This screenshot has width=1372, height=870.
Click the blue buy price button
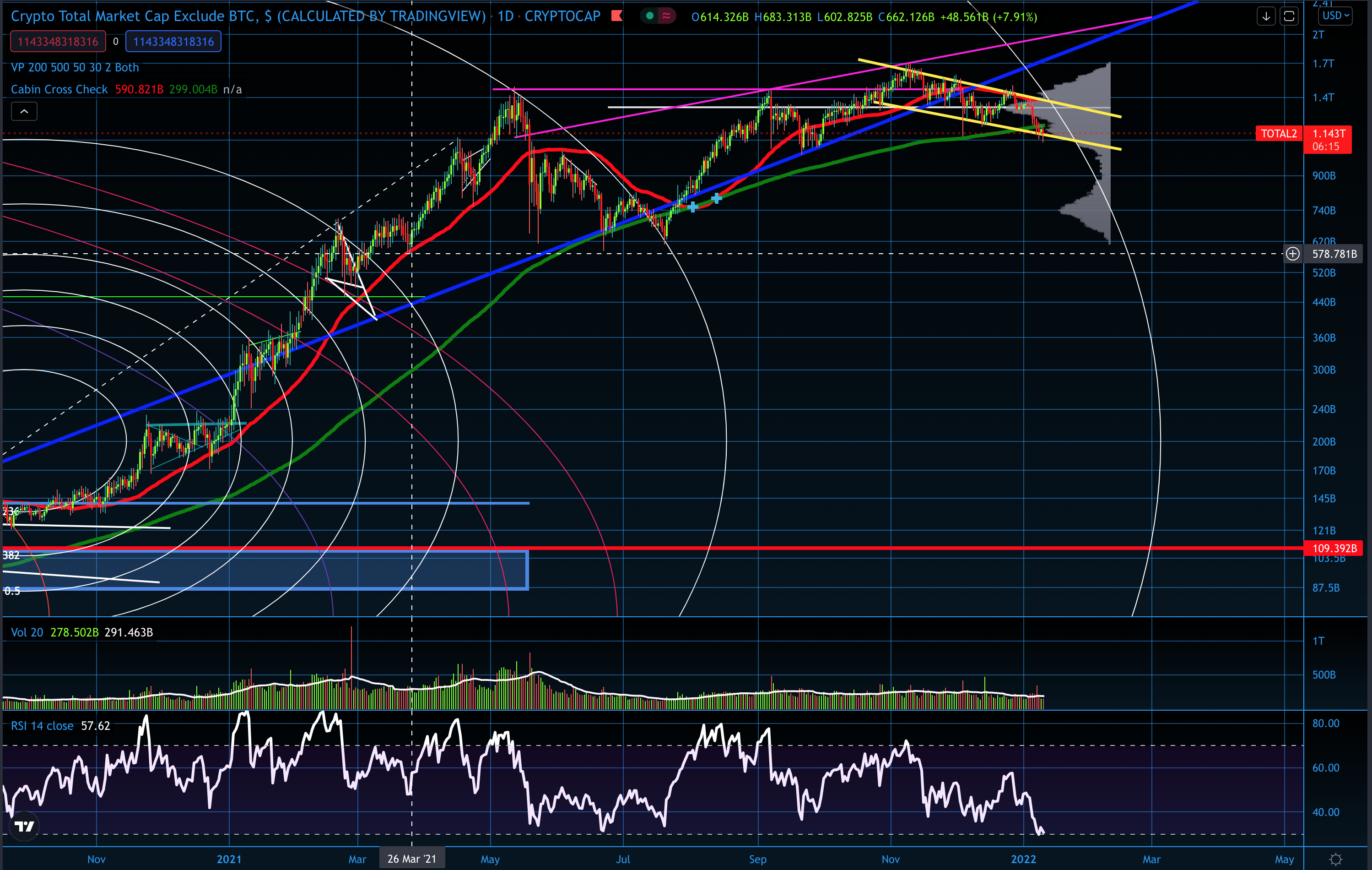coord(173,42)
